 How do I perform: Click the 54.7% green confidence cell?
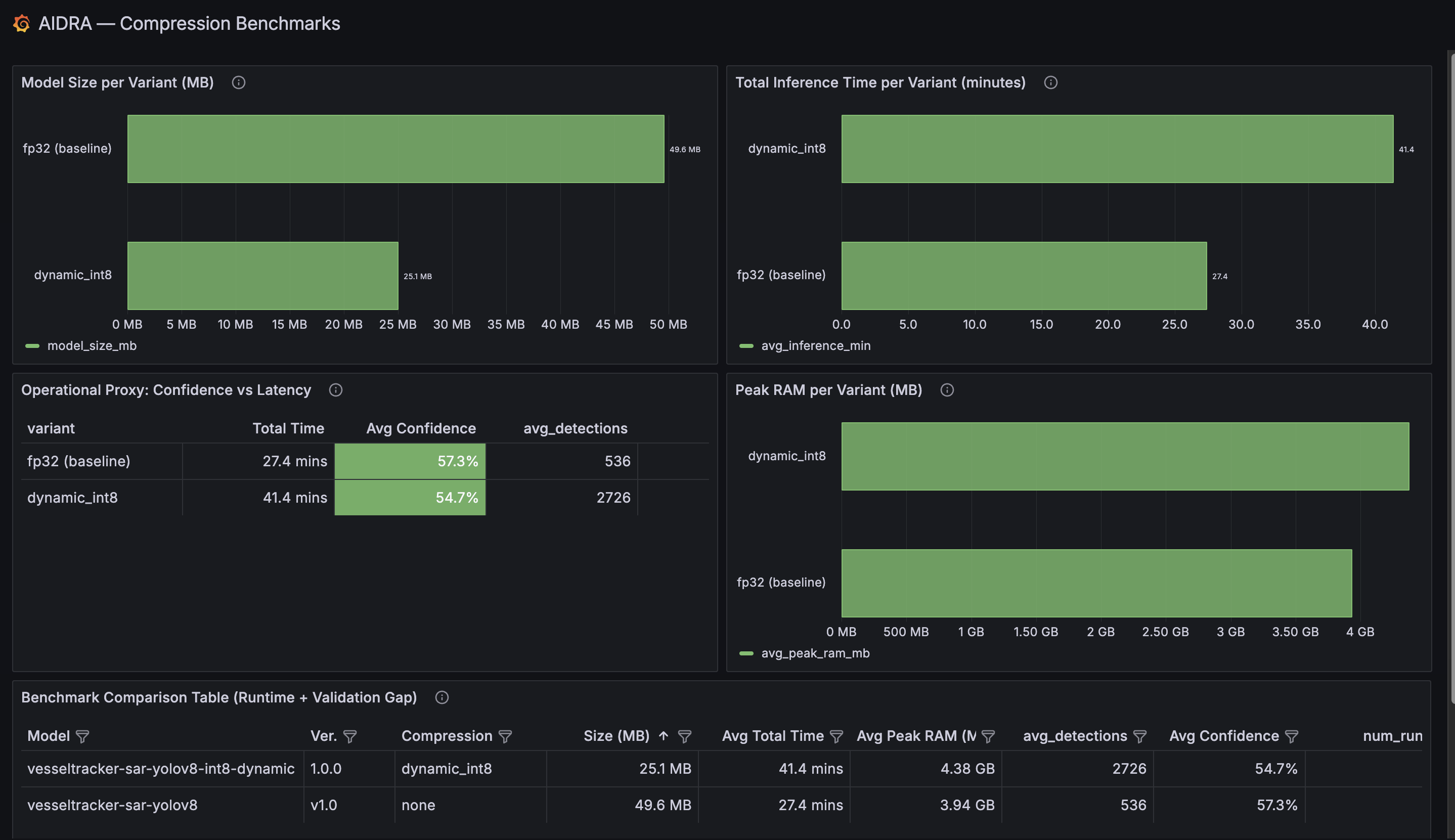pos(410,497)
